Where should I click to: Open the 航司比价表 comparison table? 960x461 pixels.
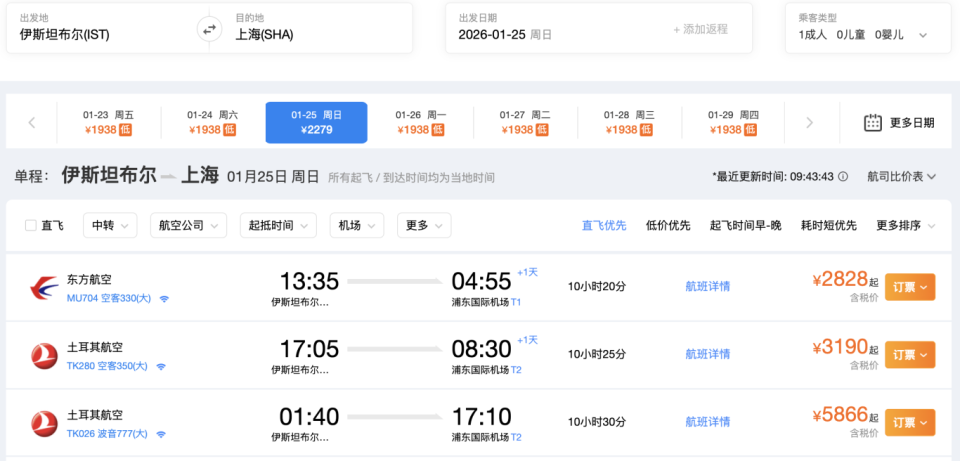pos(901,177)
